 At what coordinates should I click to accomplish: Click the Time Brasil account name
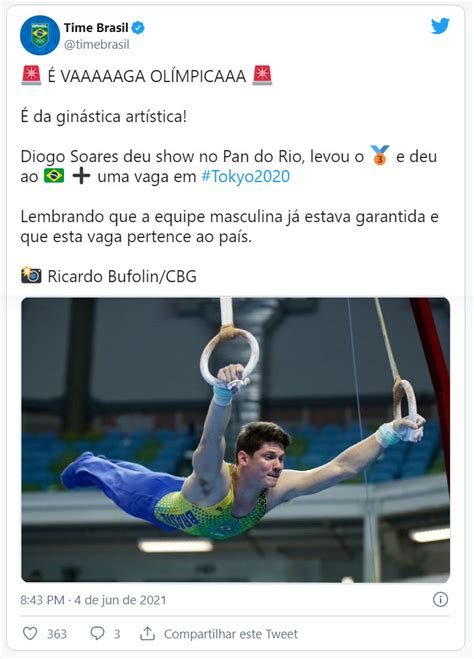point(96,28)
